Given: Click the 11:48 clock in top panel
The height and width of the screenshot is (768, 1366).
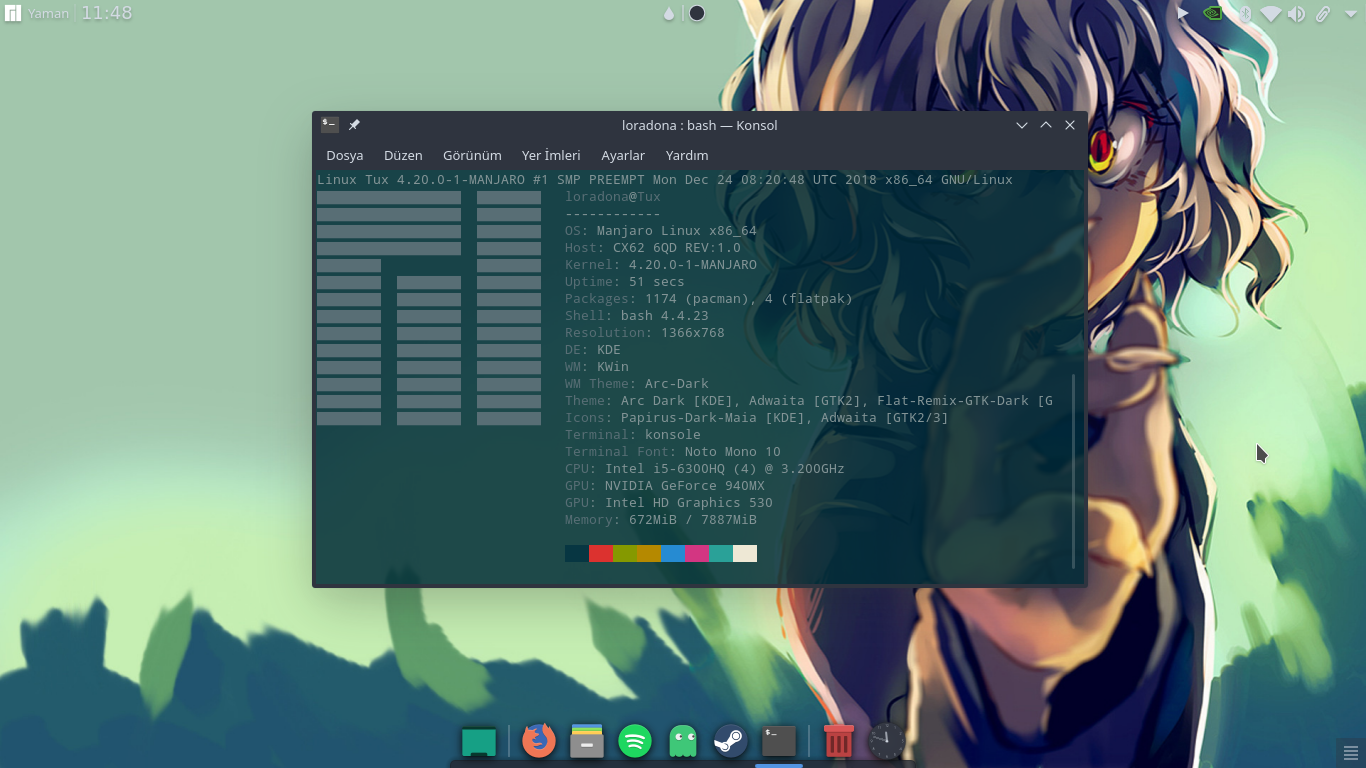Looking at the screenshot, I should tap(106, 13).
